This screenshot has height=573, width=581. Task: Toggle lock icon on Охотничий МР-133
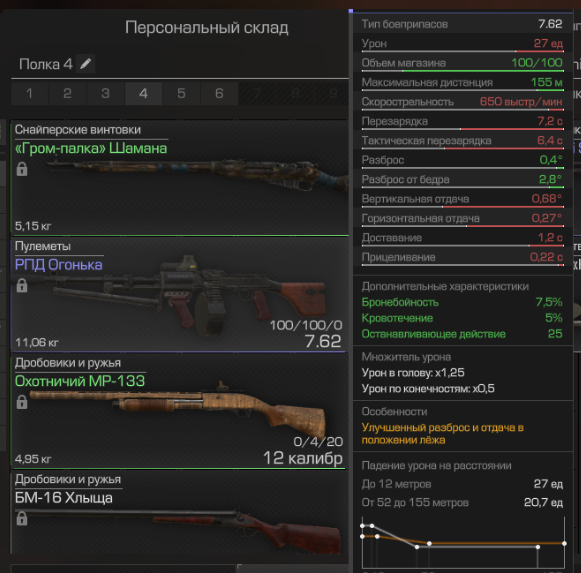(22, 402)
